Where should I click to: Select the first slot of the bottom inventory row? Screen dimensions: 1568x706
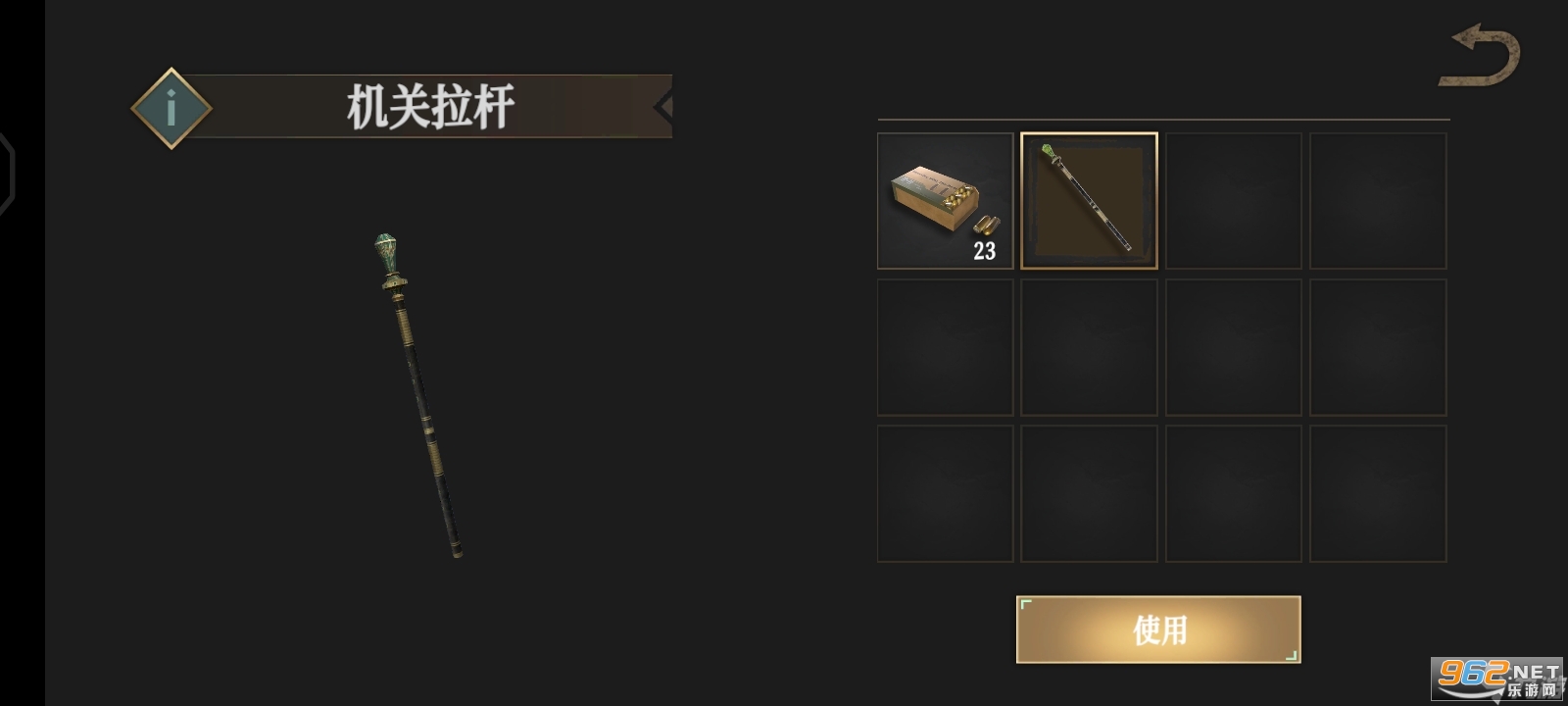[x=945, y=493]
